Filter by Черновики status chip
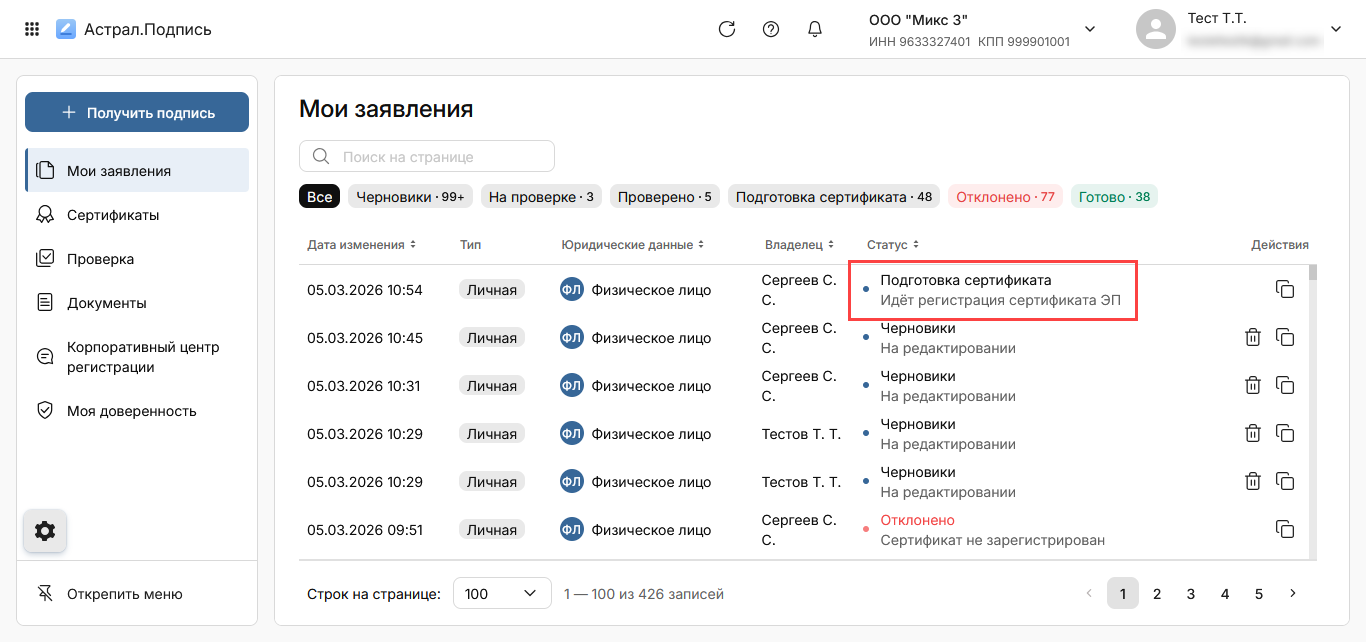The image size is (1366, 642). coord(410,197)
